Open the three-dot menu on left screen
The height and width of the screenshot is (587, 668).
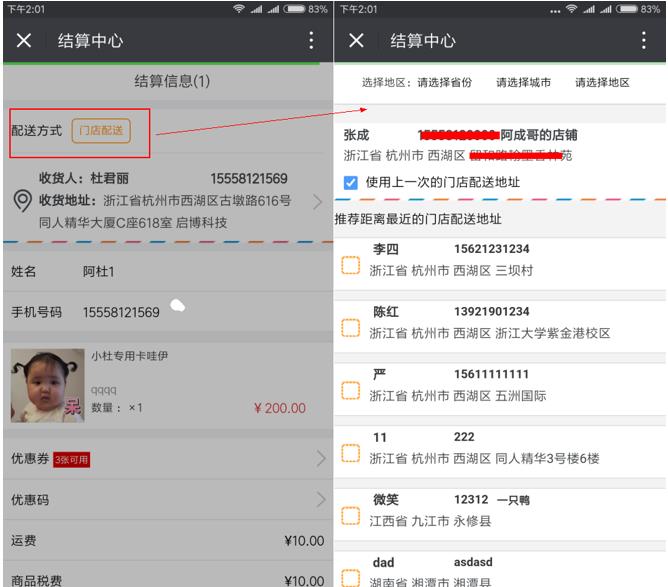pos(311,40)
